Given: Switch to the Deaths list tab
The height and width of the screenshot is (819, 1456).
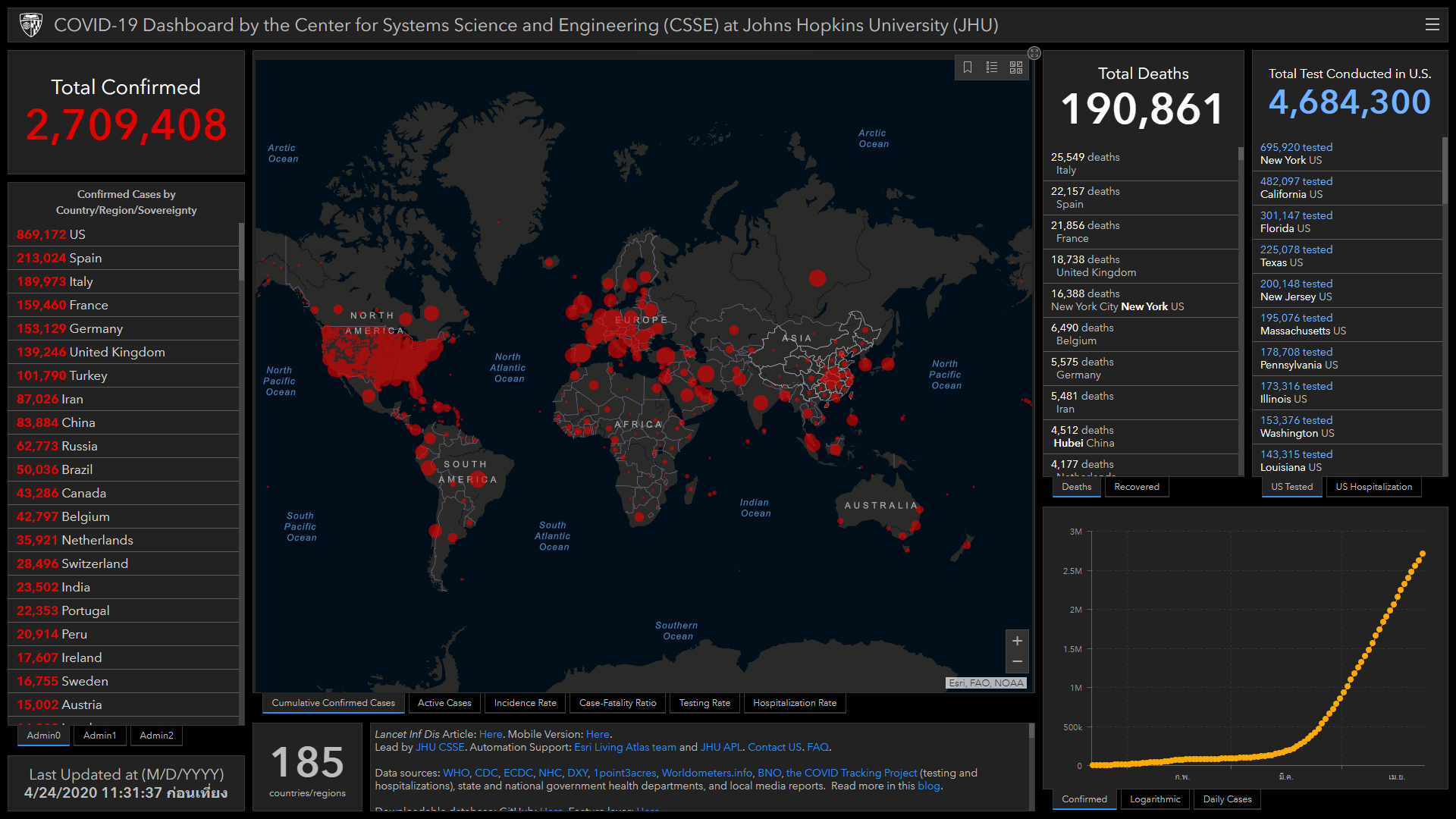Looking at the screenshot, I should coord(1076,487).
